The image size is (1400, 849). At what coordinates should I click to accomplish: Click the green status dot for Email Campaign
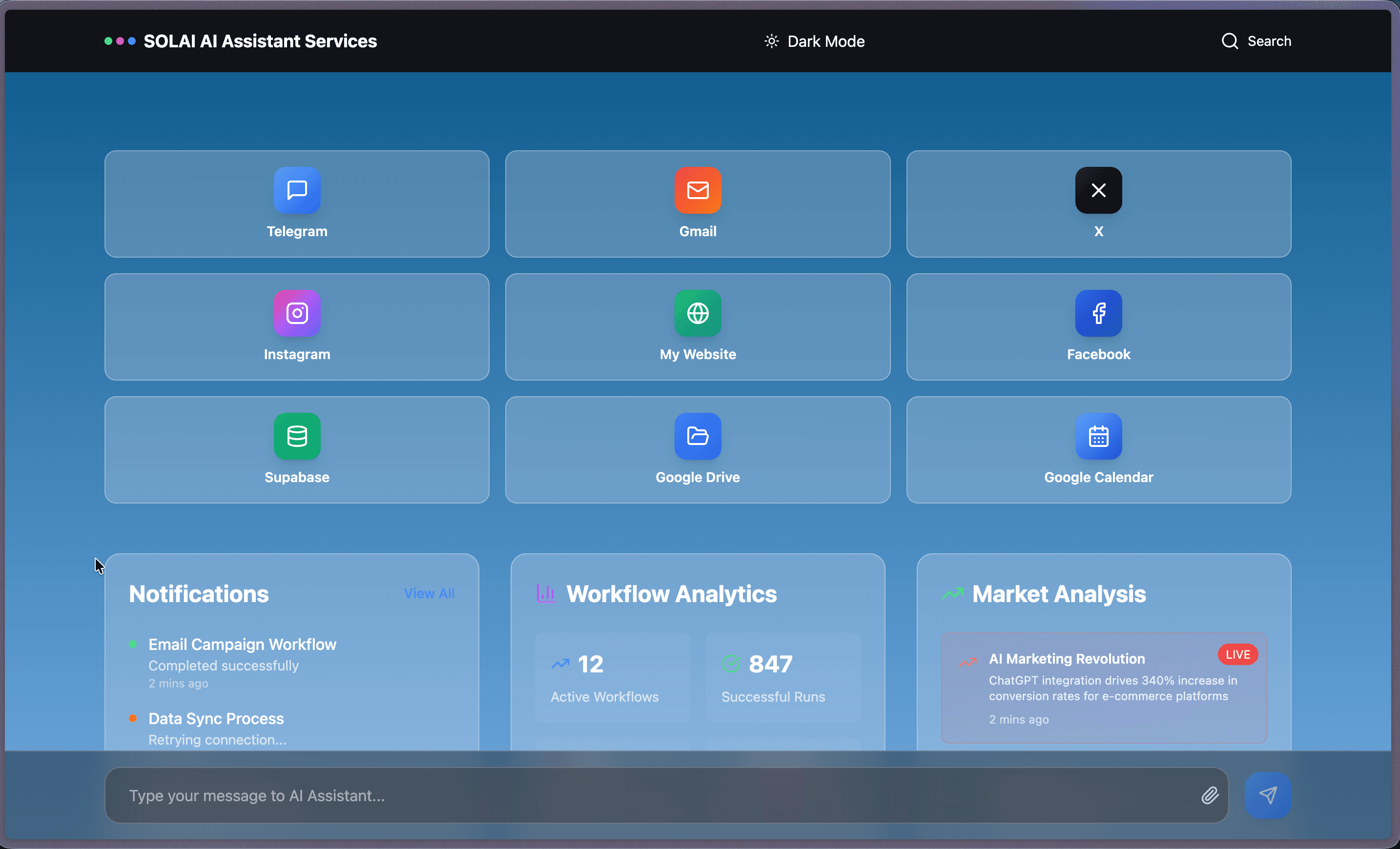[x=133, y=644]
